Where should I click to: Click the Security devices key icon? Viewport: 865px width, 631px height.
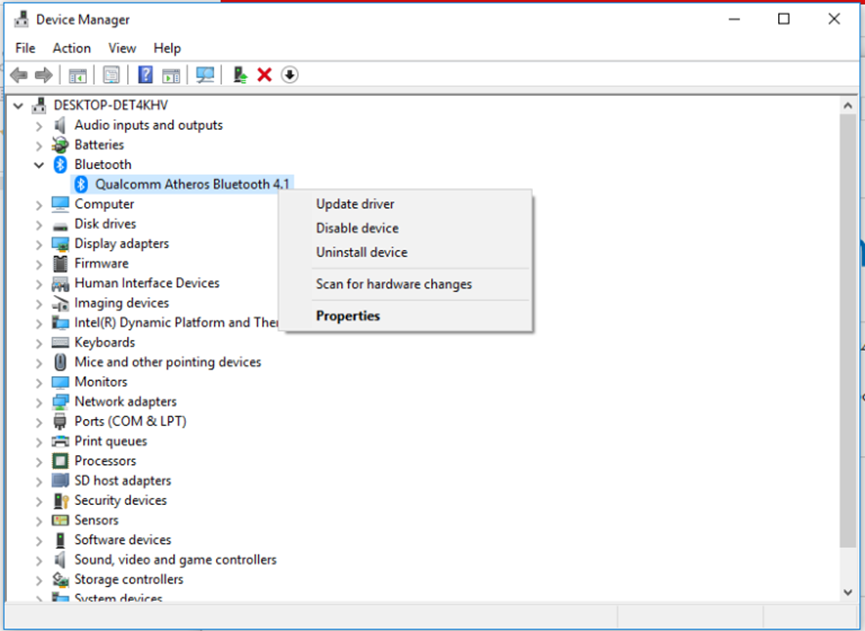click(60, 500)
